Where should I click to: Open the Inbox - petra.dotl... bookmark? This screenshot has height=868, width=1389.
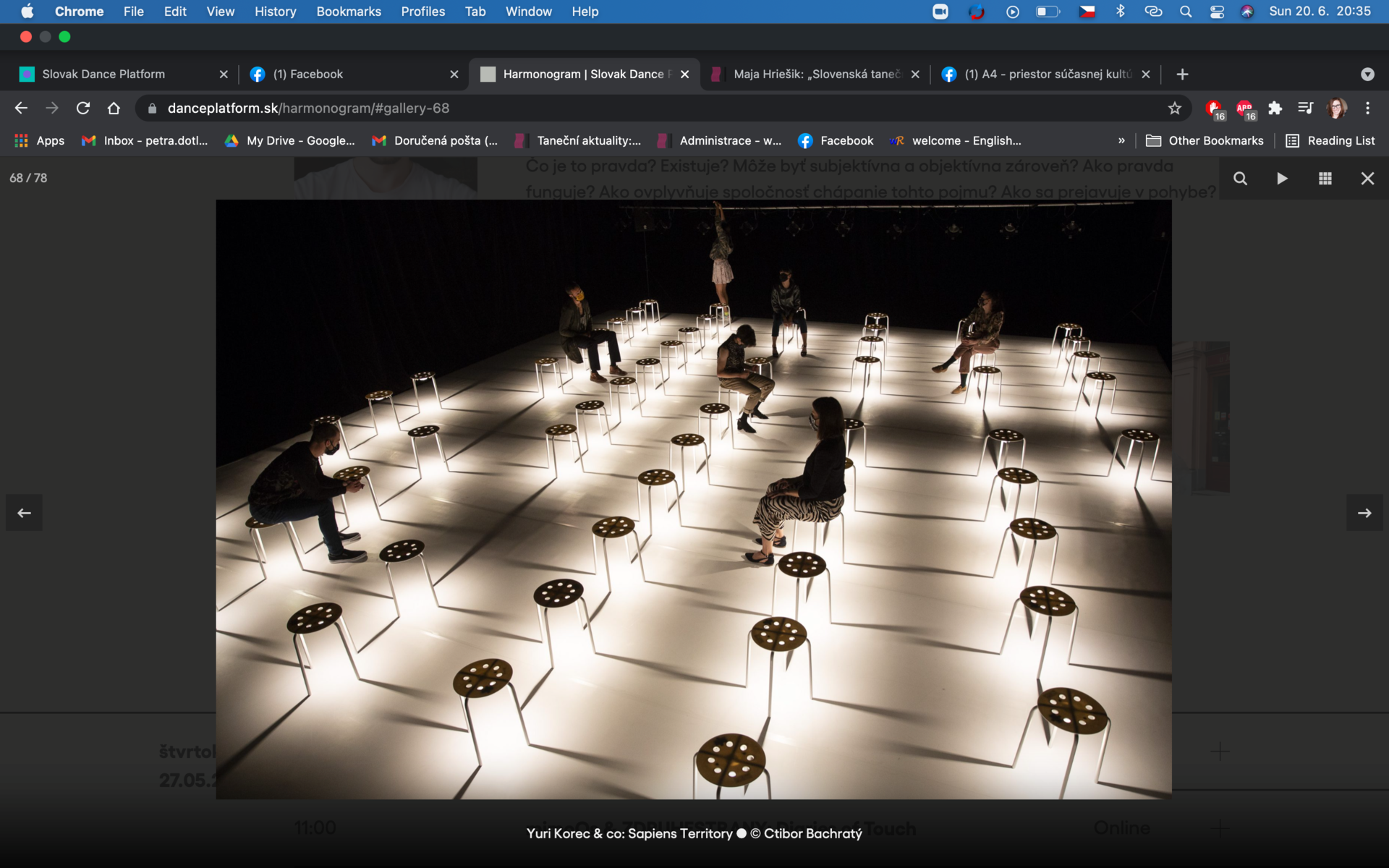pyautogui.click(x=145, y=140)
